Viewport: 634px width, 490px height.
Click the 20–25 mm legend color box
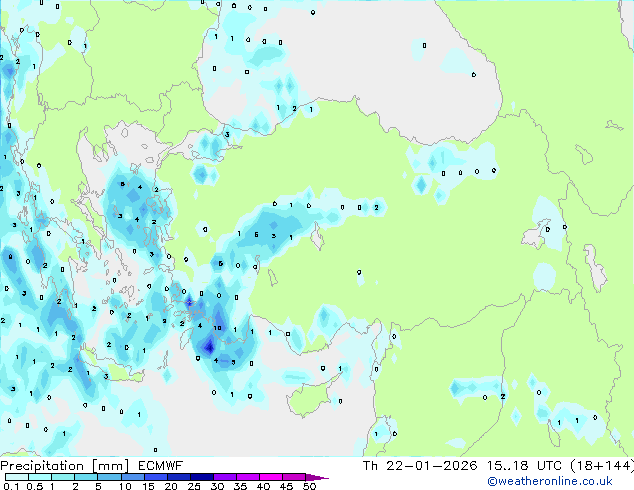178,477
